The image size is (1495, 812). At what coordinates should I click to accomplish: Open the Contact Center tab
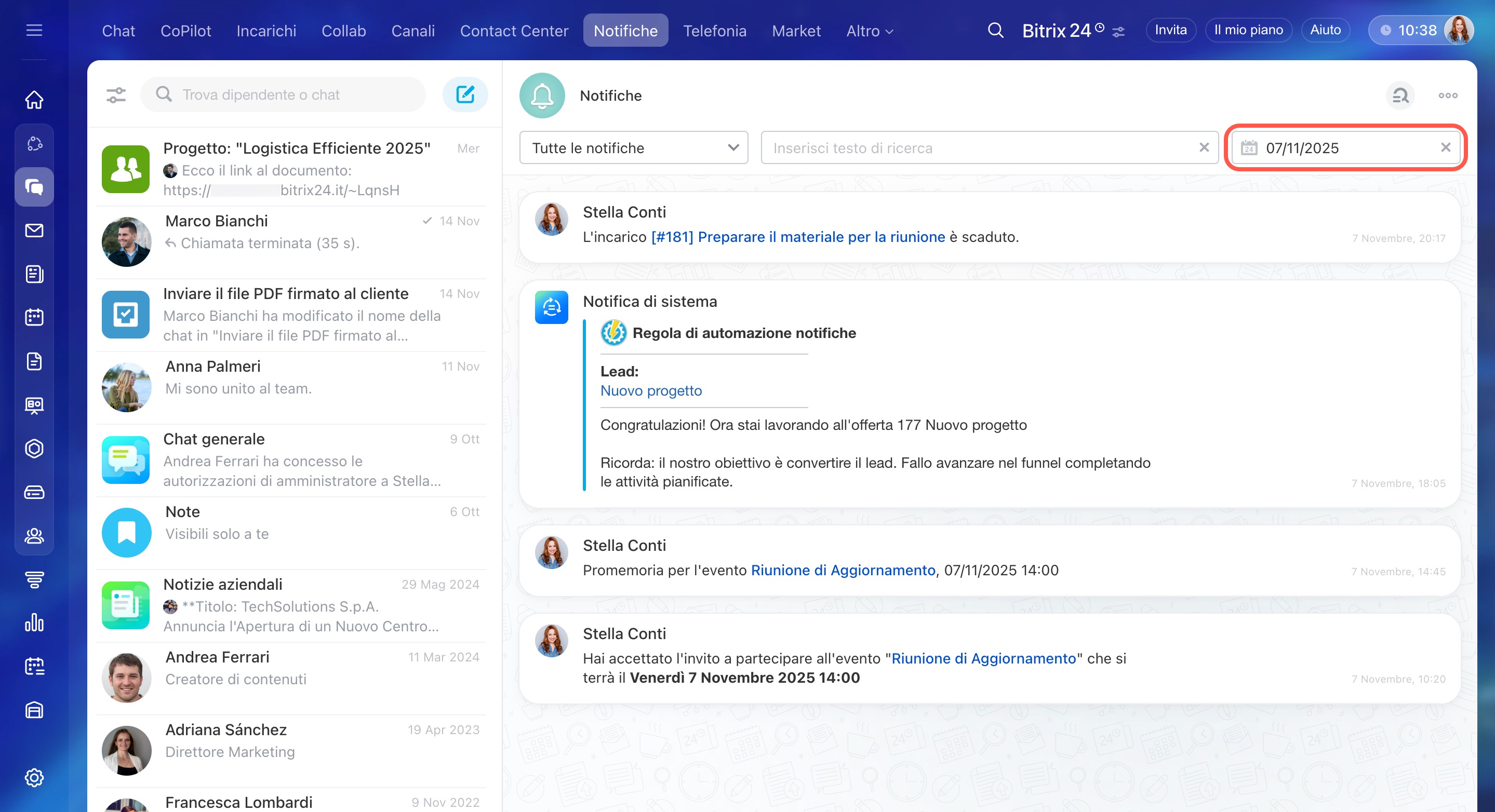pos(514,31)
